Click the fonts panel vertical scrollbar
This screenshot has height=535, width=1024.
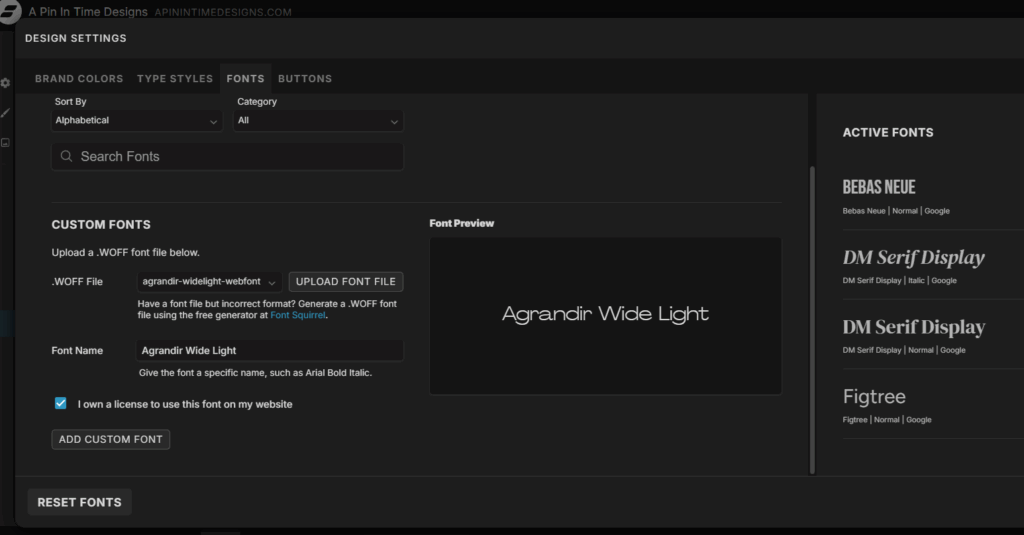812,320
